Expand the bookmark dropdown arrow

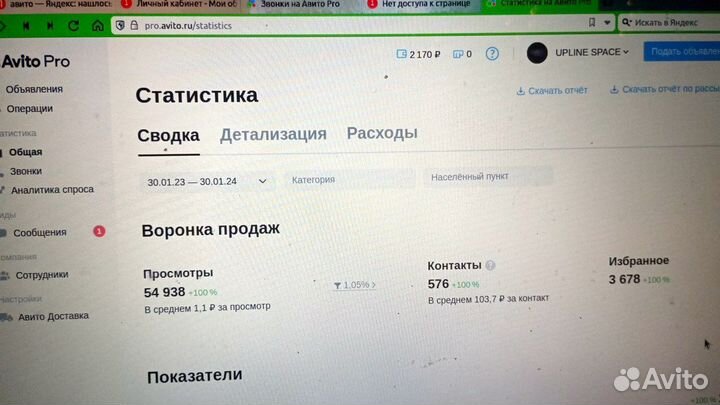(x=607, y=22)
